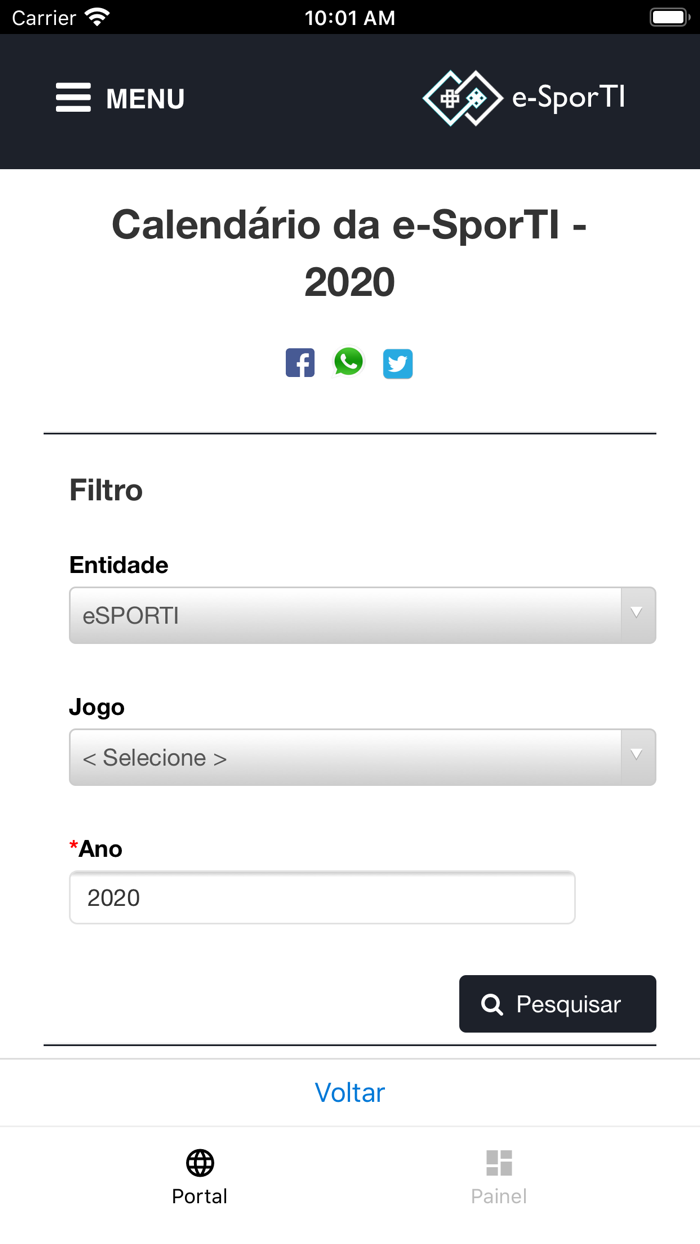Share the calendar on WhatsApp
Image resolution: width=700 pixels, height=1244 pixels.
tap(348, 362)
